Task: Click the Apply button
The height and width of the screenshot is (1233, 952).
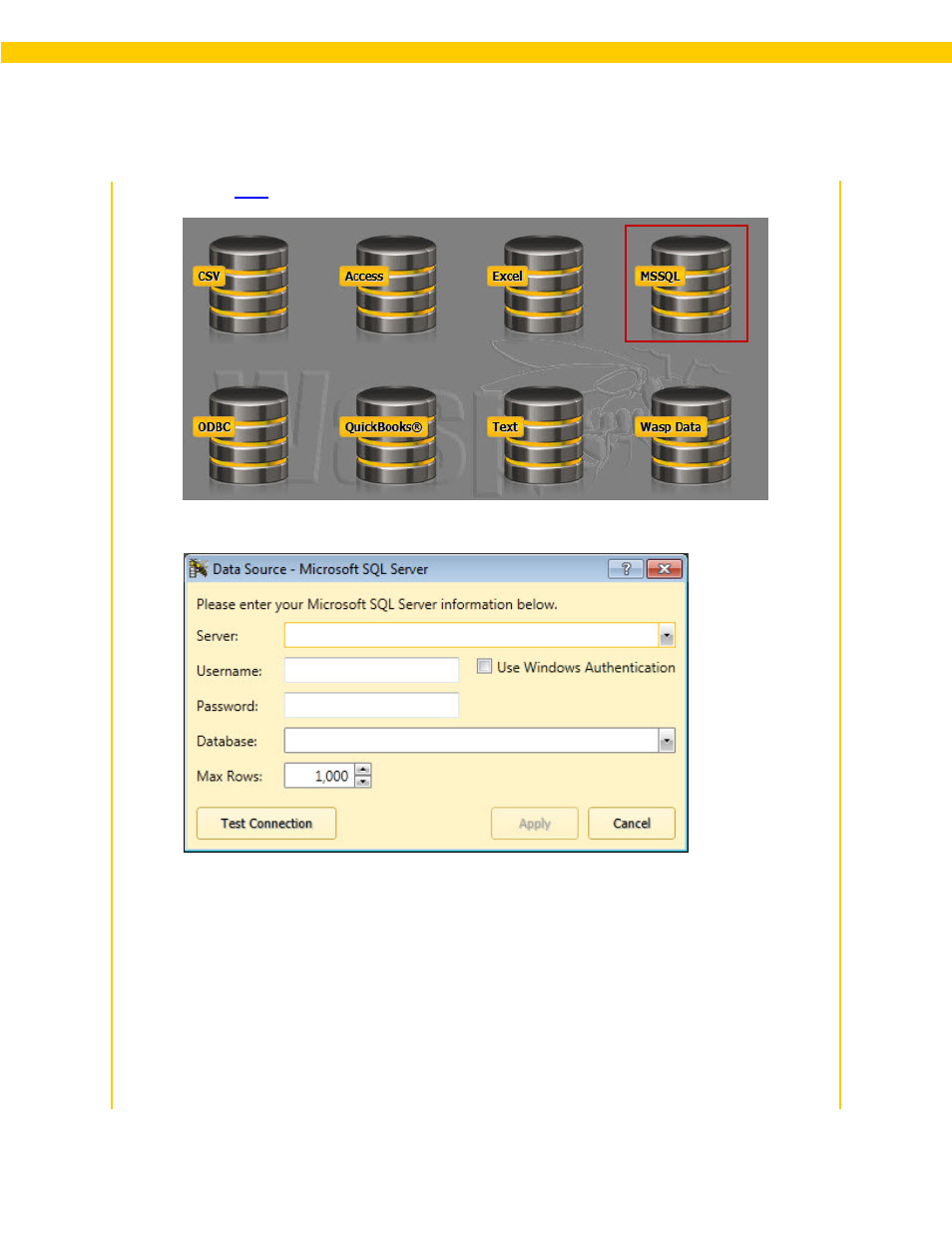Action: coord(535,824)
